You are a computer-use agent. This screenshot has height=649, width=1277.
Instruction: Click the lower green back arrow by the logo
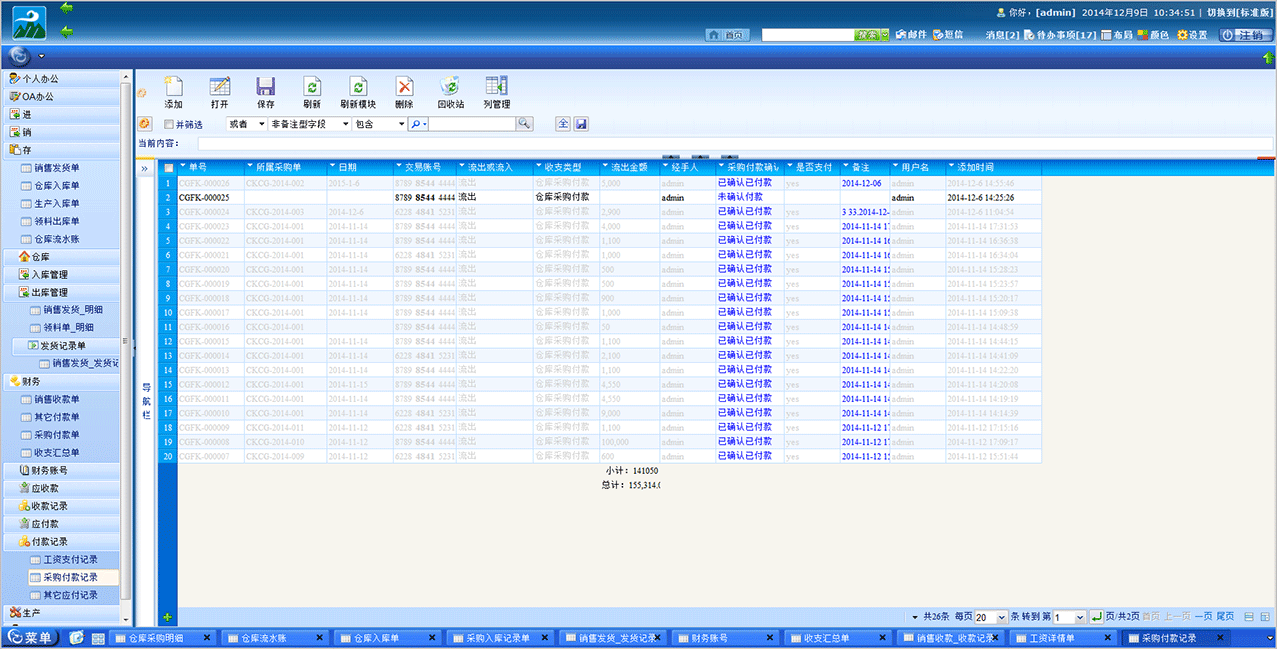pos(67,33)
